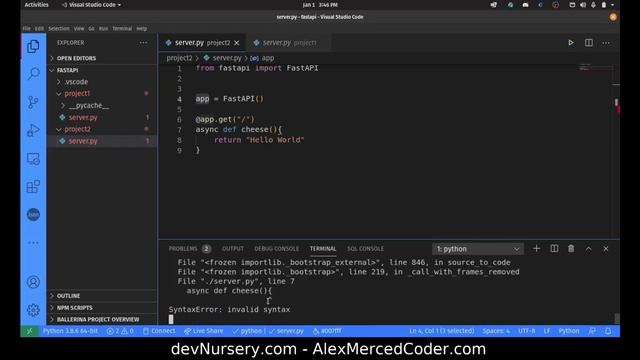
Task: Start Live Share from status bar
Action: 203,331
